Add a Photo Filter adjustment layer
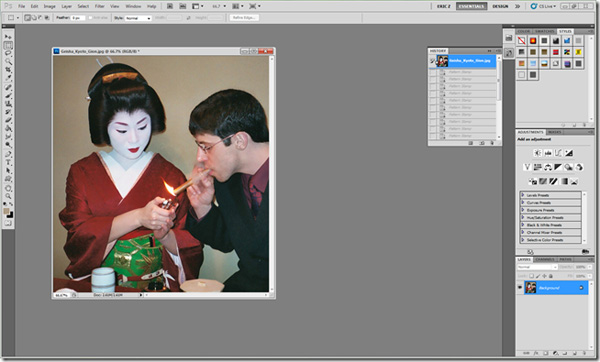600x362 pixels. tap(569, 167)
